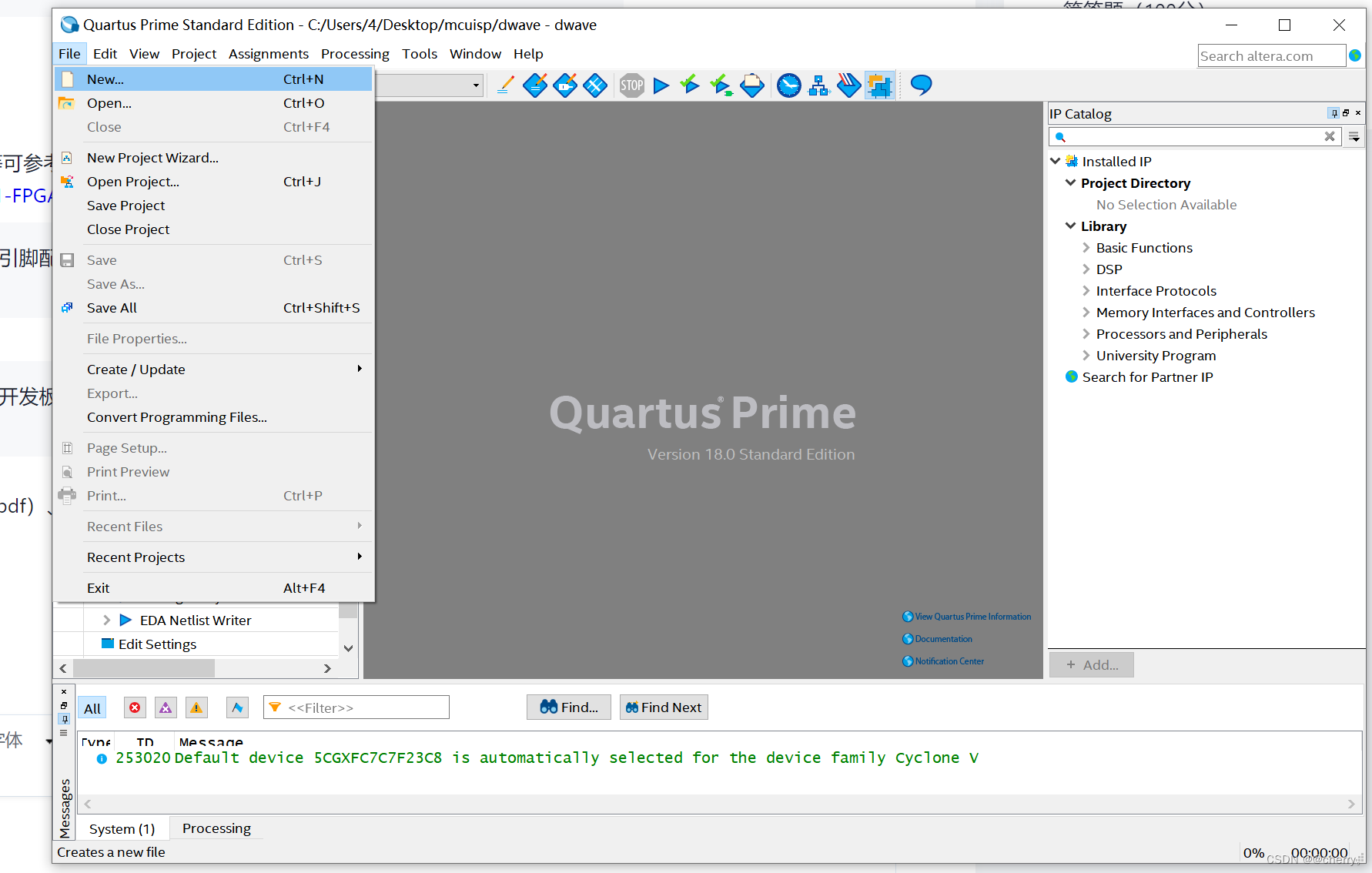Float the IP Catalog panel
The image size is (1372, 873).
click(1346, 113)
